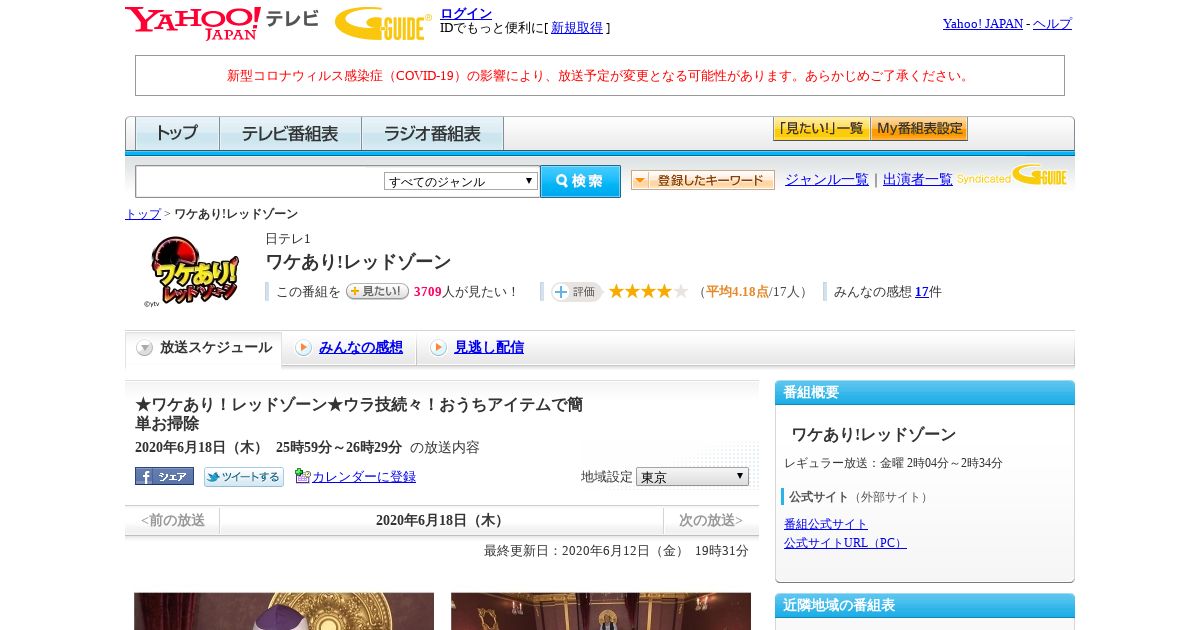This screenshot has height=630, width=1200.
Task: Click the G-GUIDE logo in header
Action: coord(383,23)
